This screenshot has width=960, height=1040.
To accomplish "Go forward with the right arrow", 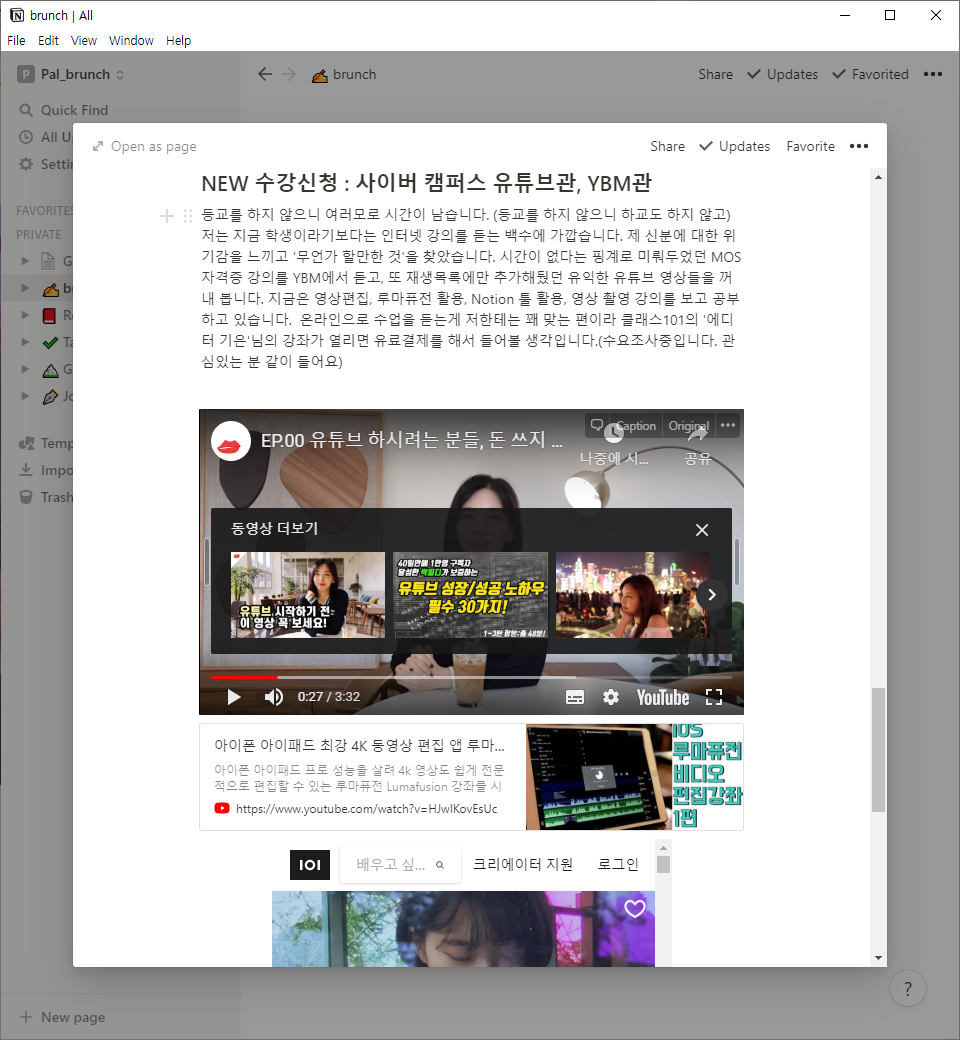I will pos(289,74).
